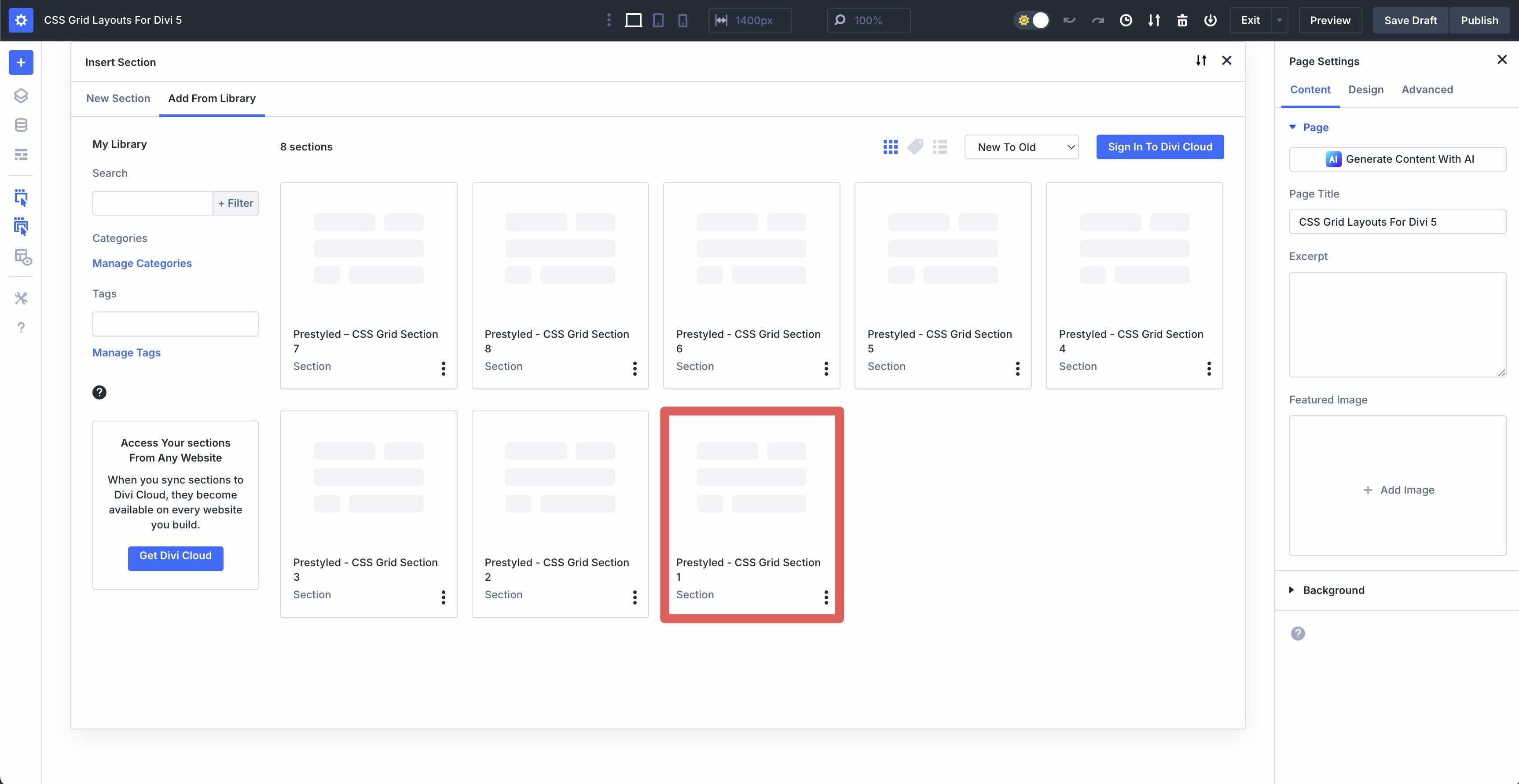Image resolution: width=1519 pixels, height=784 pixels.
Task: Click the trash icon in the toolbar
Action: click(x=1181, y=19)
